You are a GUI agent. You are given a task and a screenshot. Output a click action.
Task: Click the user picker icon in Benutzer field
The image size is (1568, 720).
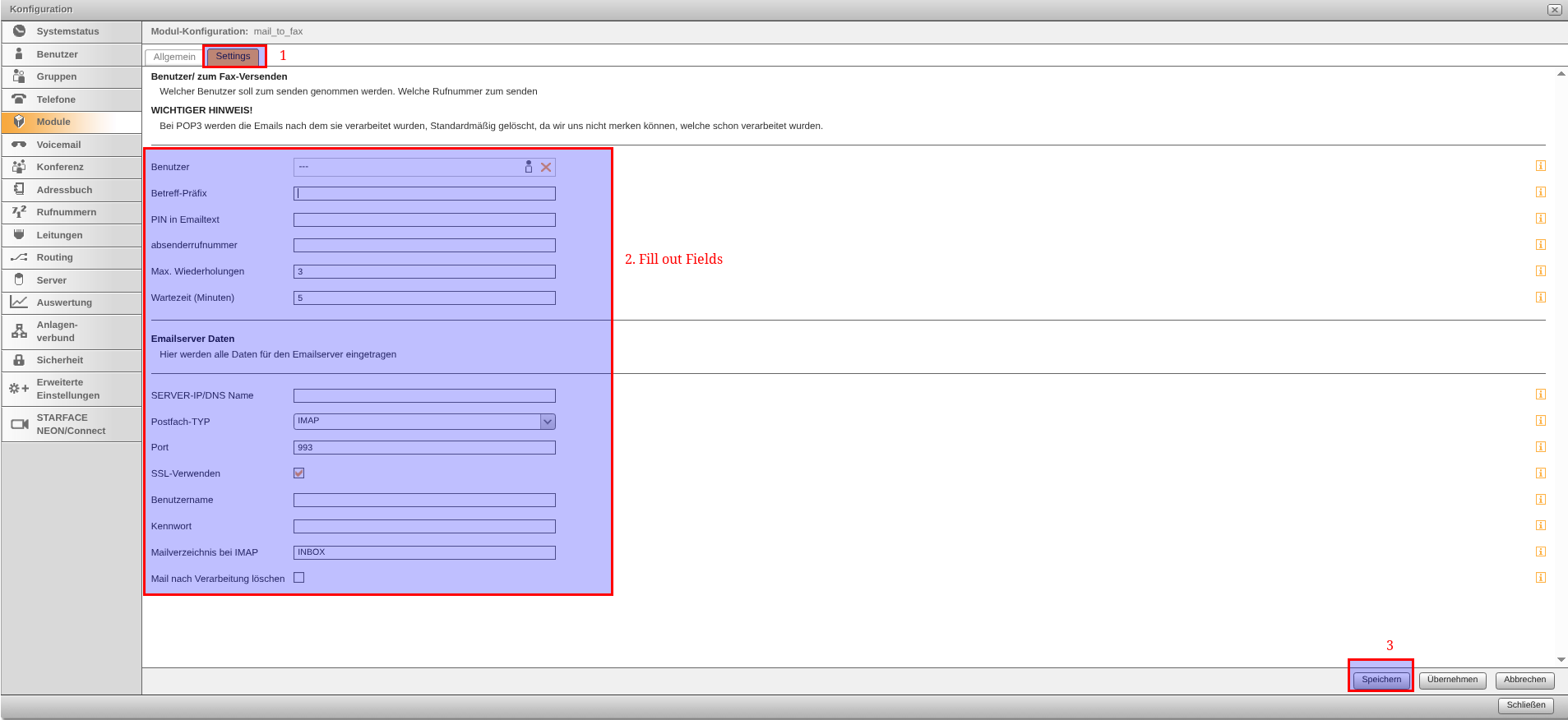529,167
